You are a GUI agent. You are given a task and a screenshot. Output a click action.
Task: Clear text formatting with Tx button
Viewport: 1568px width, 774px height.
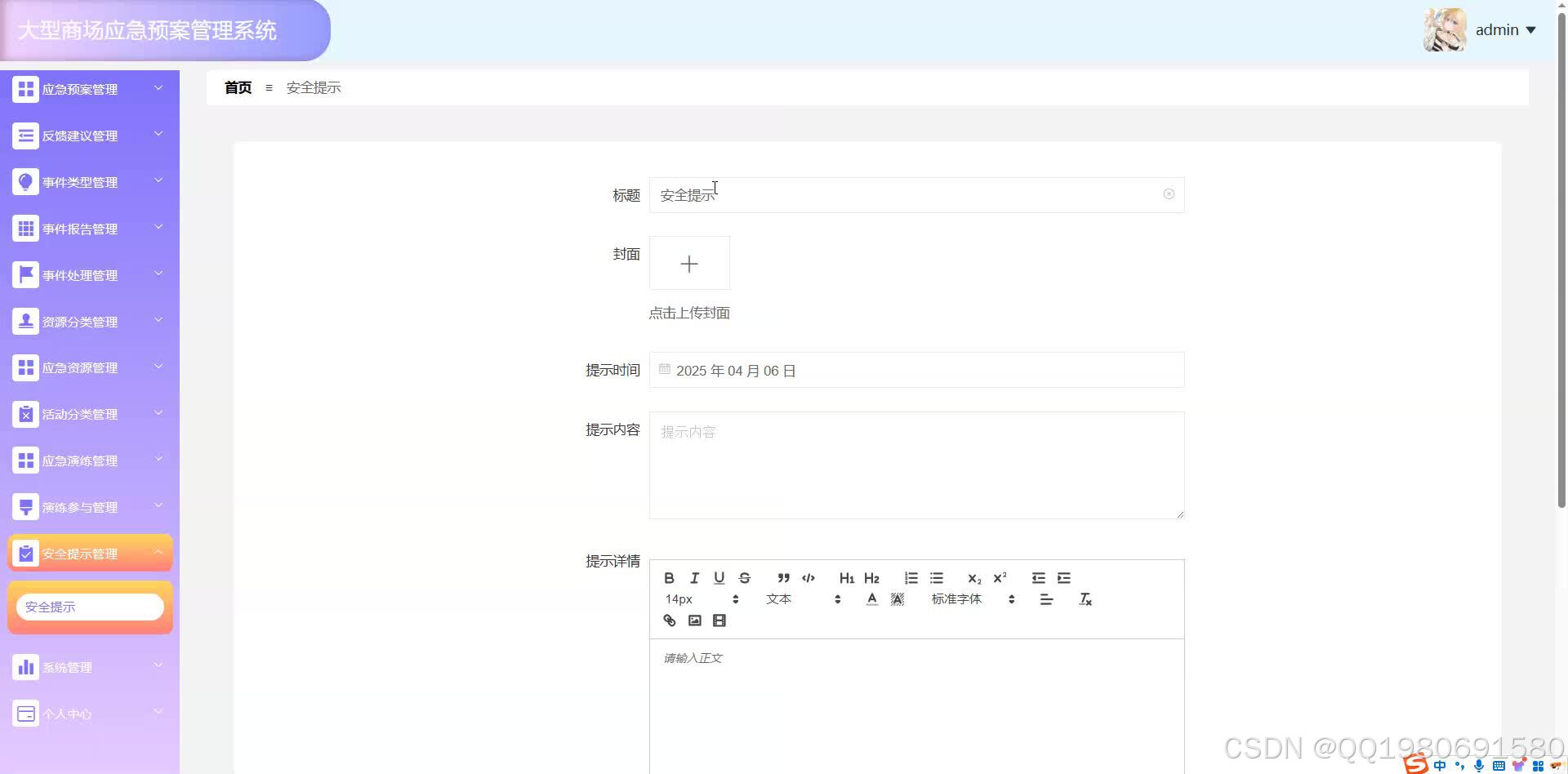(1085, 598)
